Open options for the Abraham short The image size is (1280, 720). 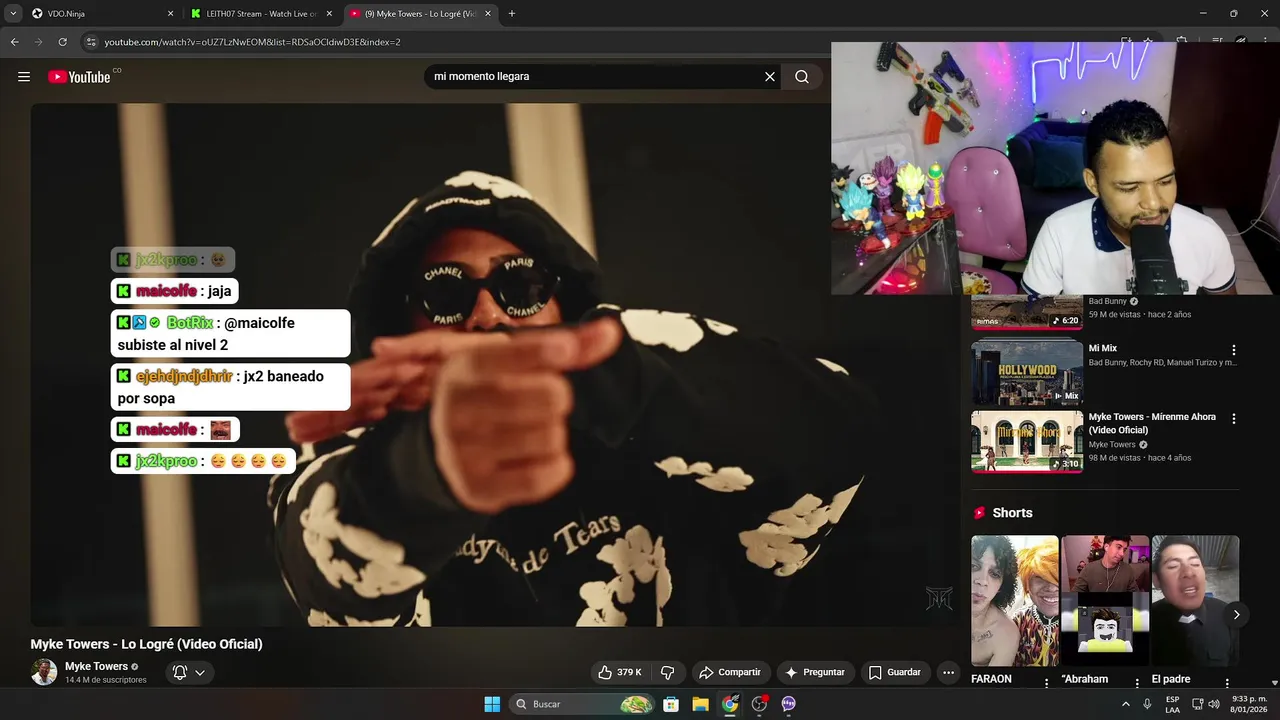(1137, 682)
